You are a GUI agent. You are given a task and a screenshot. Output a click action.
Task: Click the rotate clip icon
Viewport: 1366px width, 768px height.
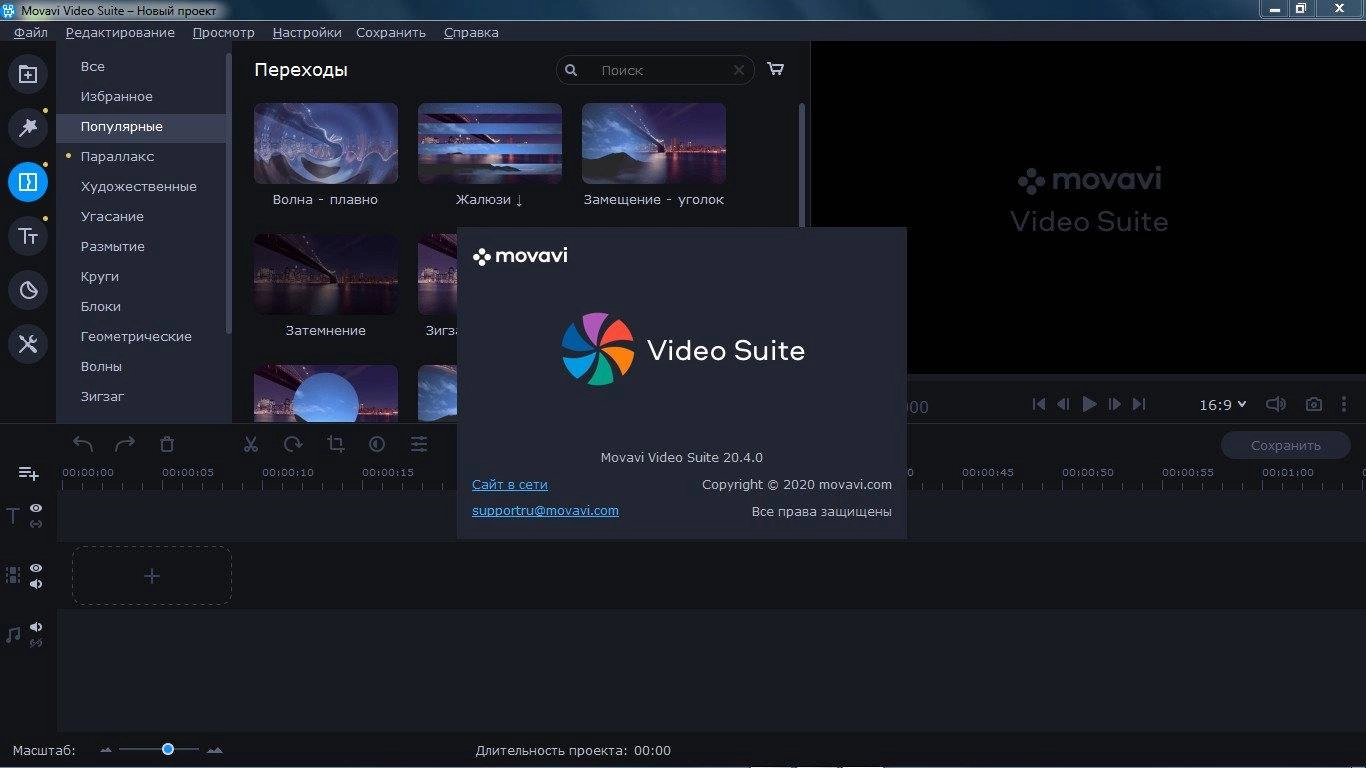(293, 444)
